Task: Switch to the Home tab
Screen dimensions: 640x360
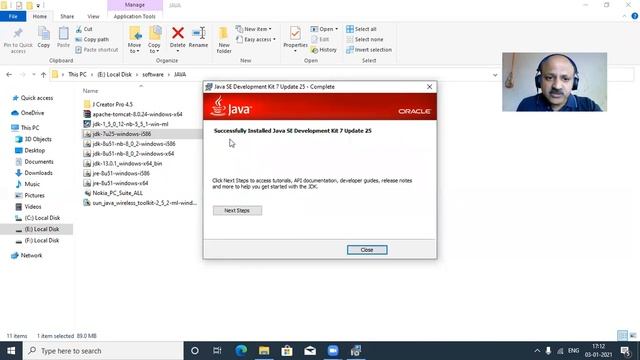Action: 40,16
